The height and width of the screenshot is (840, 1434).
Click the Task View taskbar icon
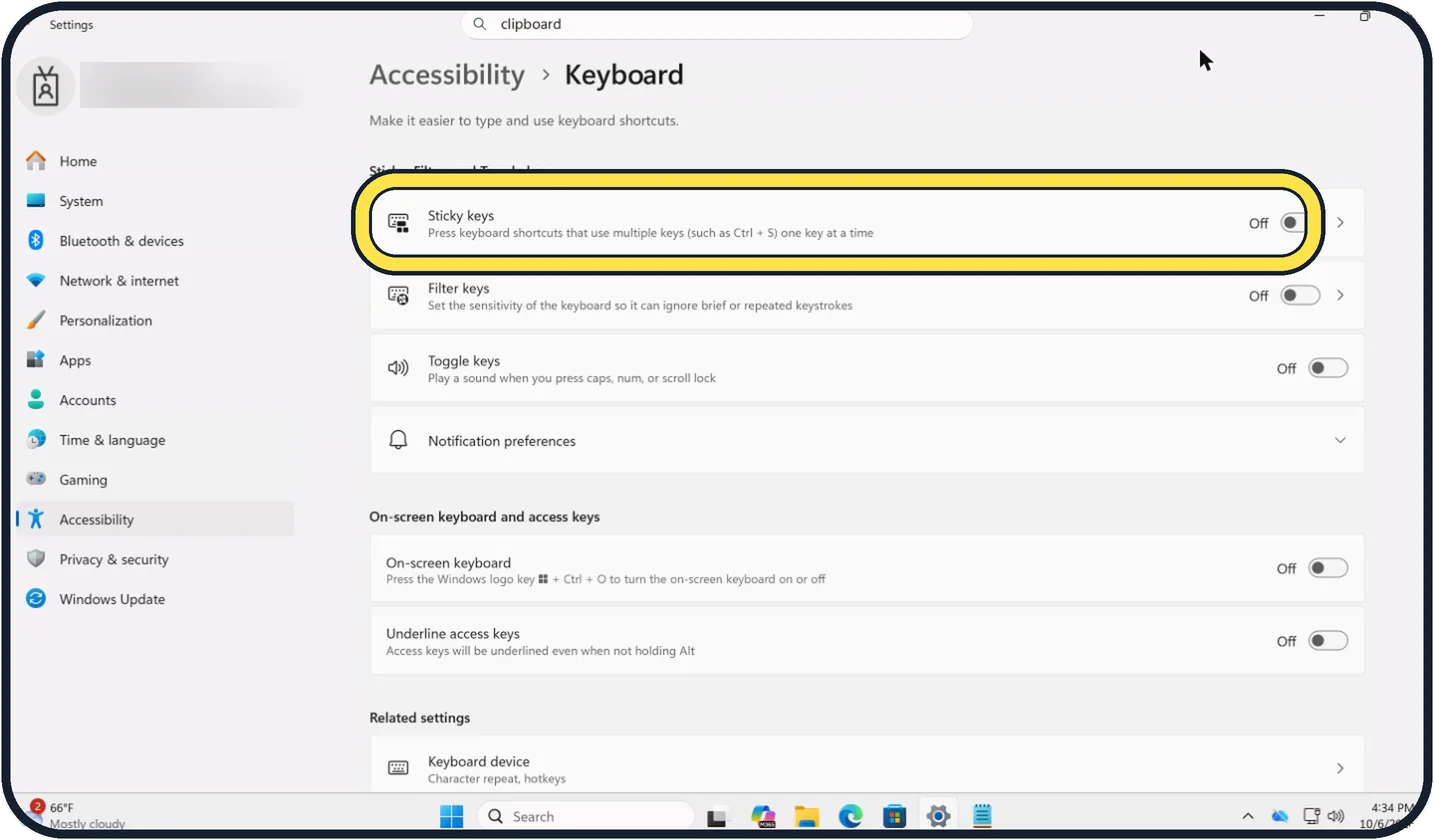[716, 817]
